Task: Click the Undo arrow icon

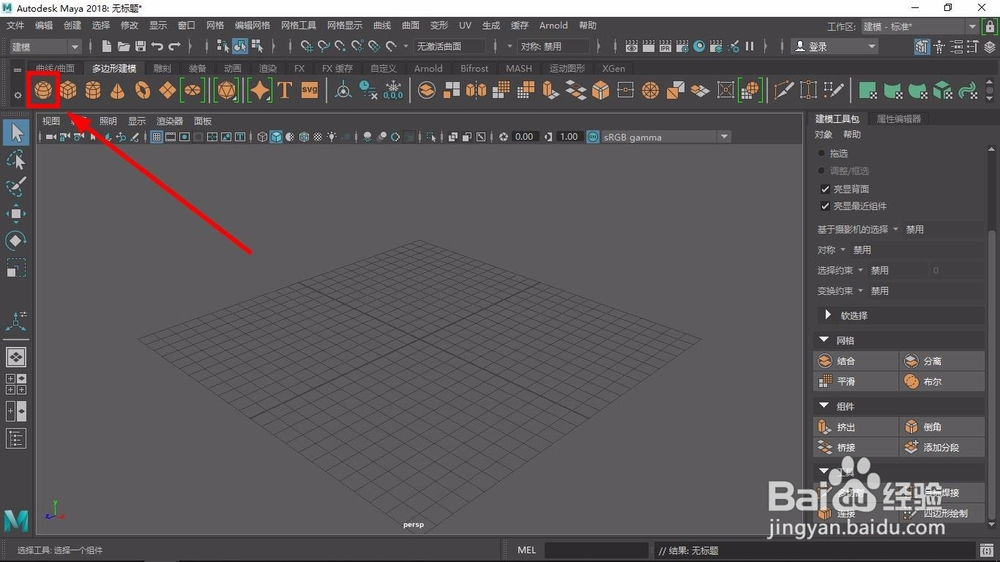Action: tap(157, 46)
